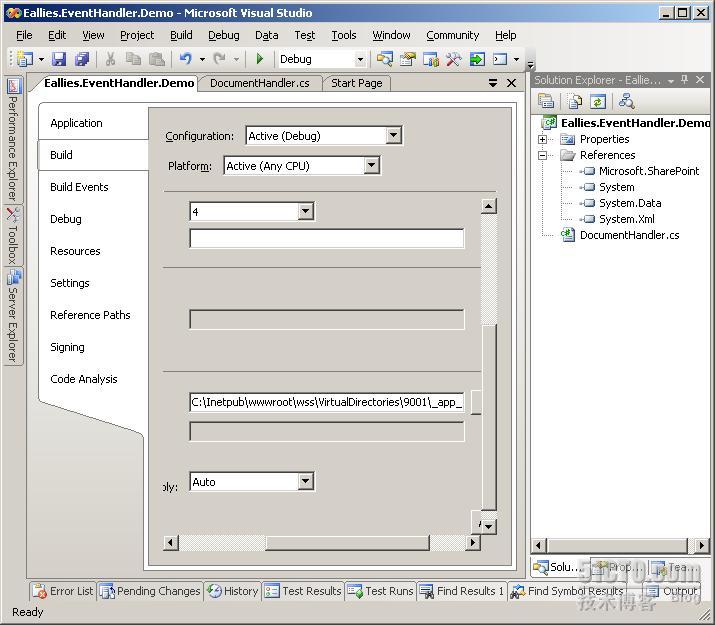715x625 pixels.
Task: Open the Object Browser toolbar icon
Action: [x=431, y=59]
